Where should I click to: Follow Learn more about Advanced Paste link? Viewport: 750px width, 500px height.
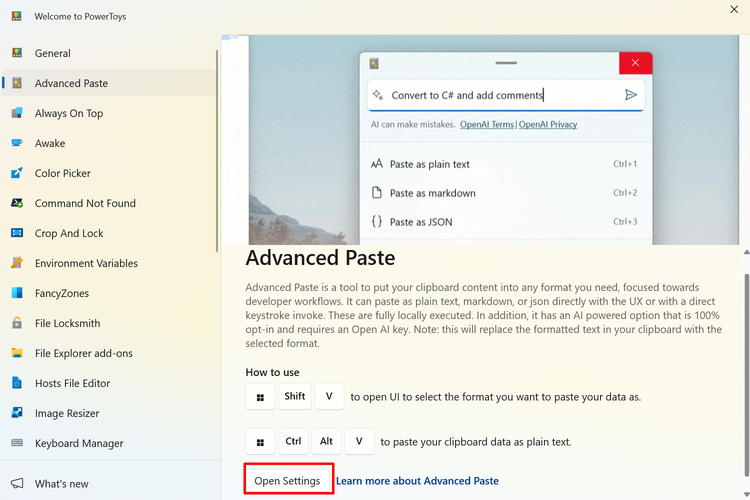point(417,480)
